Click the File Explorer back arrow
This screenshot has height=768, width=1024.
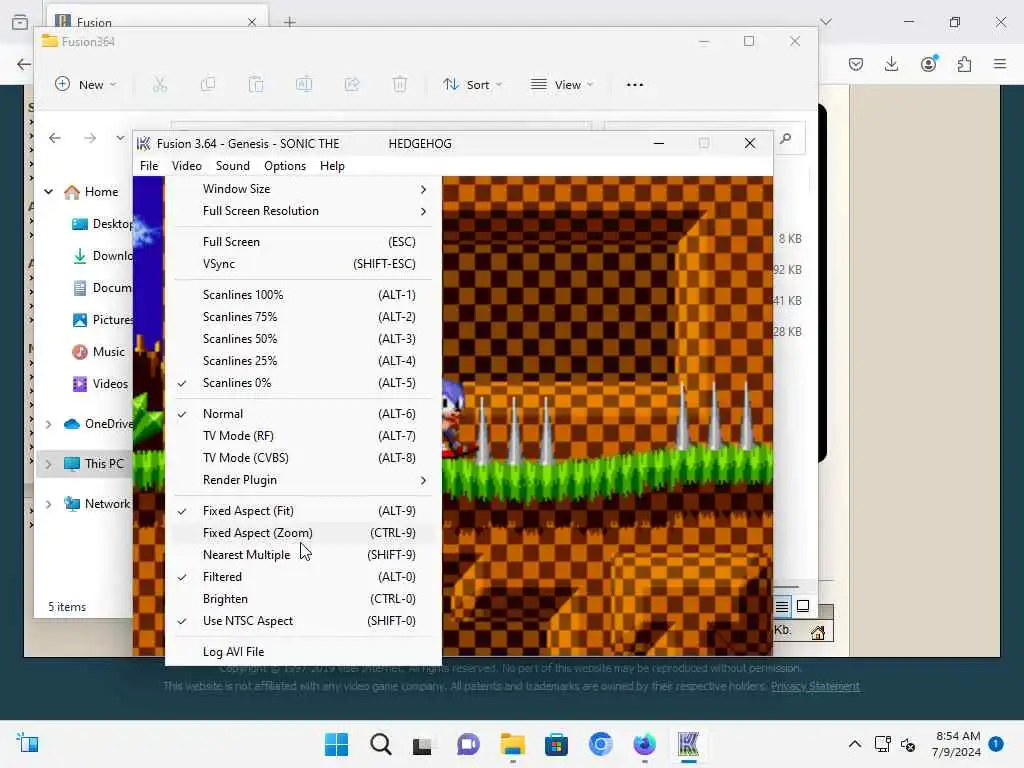pos(55,138)
